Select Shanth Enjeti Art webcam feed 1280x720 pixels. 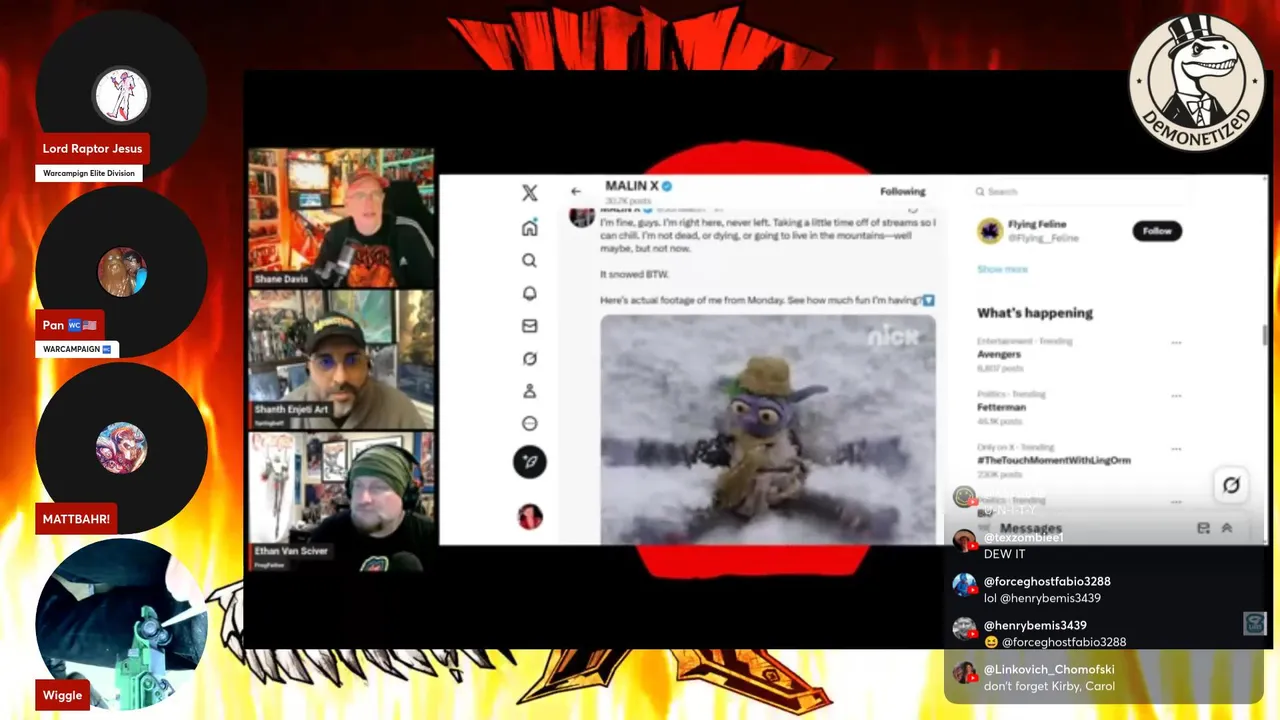(x=341, y=360)
